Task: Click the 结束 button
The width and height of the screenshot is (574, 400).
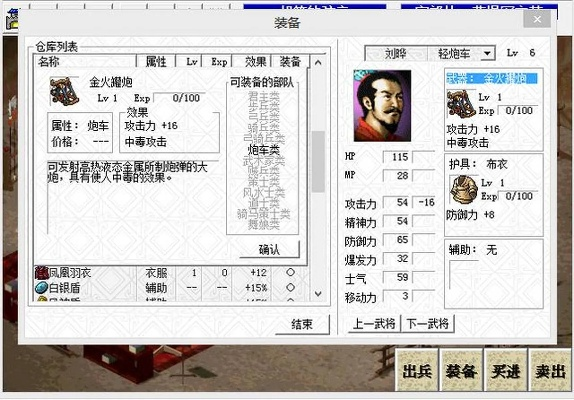Action: (302, 324)
